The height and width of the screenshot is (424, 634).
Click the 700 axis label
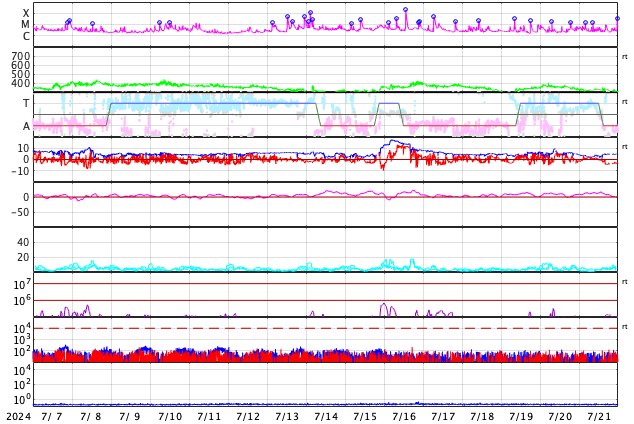pyautogui.click(x=21, y=56)
